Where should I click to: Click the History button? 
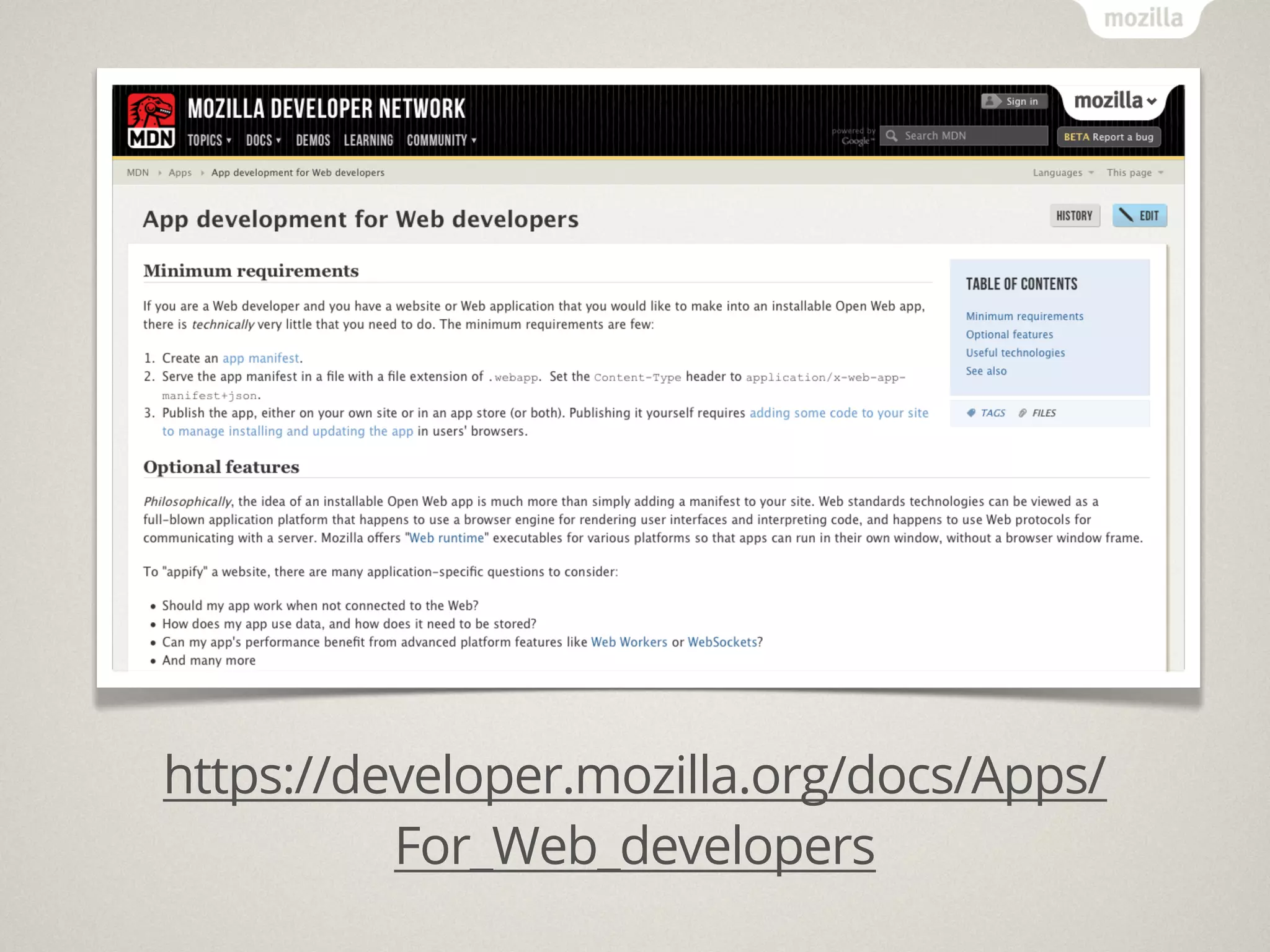click(1075, 215)
